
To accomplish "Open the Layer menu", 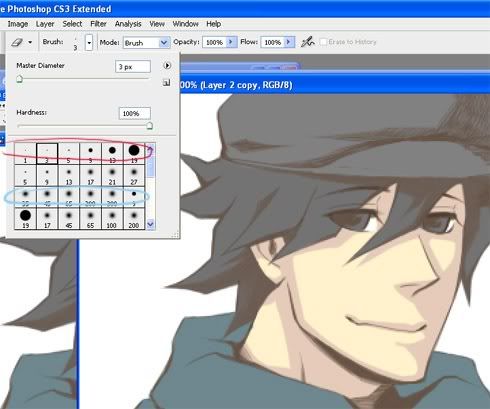I will pos(45,24).
